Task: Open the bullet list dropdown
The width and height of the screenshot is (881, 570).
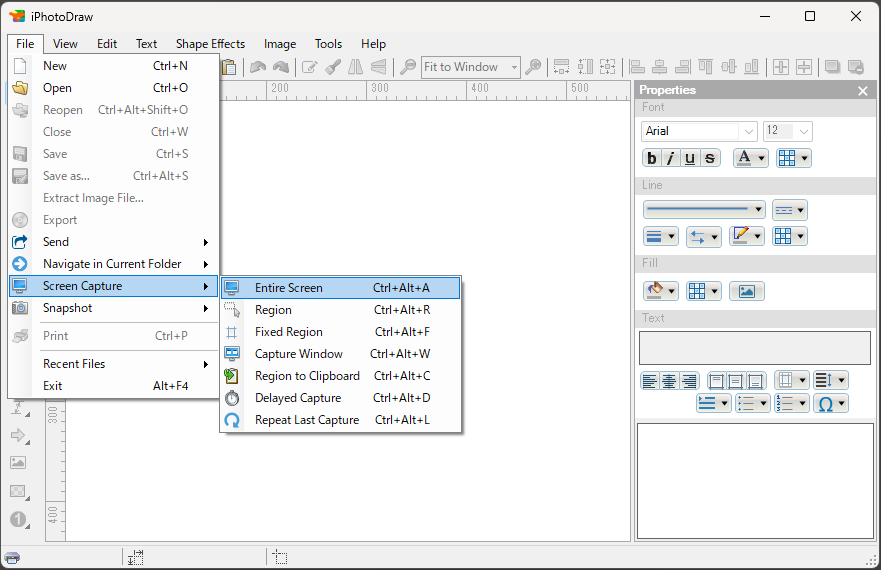Action: coord(752,403)
